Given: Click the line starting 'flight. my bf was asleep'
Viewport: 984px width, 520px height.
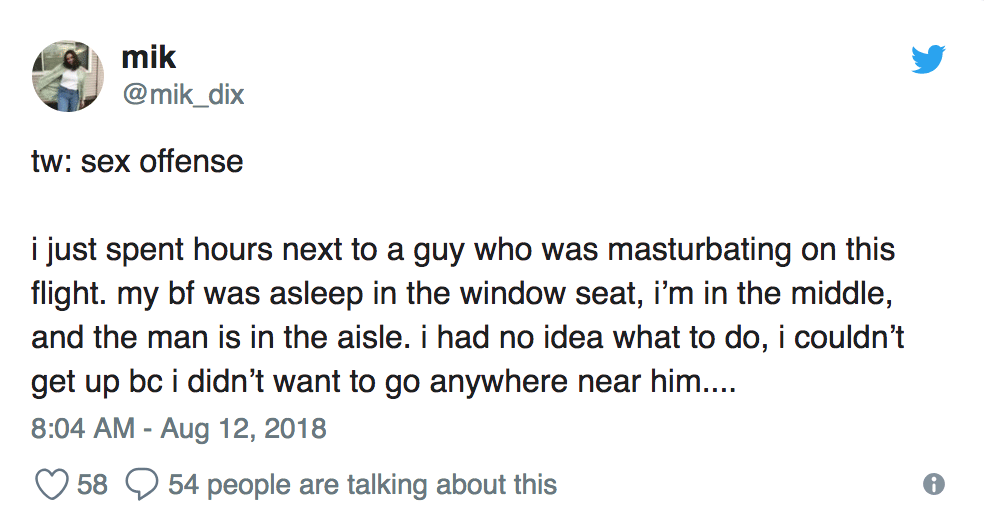Looking at the screenshot, I should pyautogui.click(x=462, y=294).
